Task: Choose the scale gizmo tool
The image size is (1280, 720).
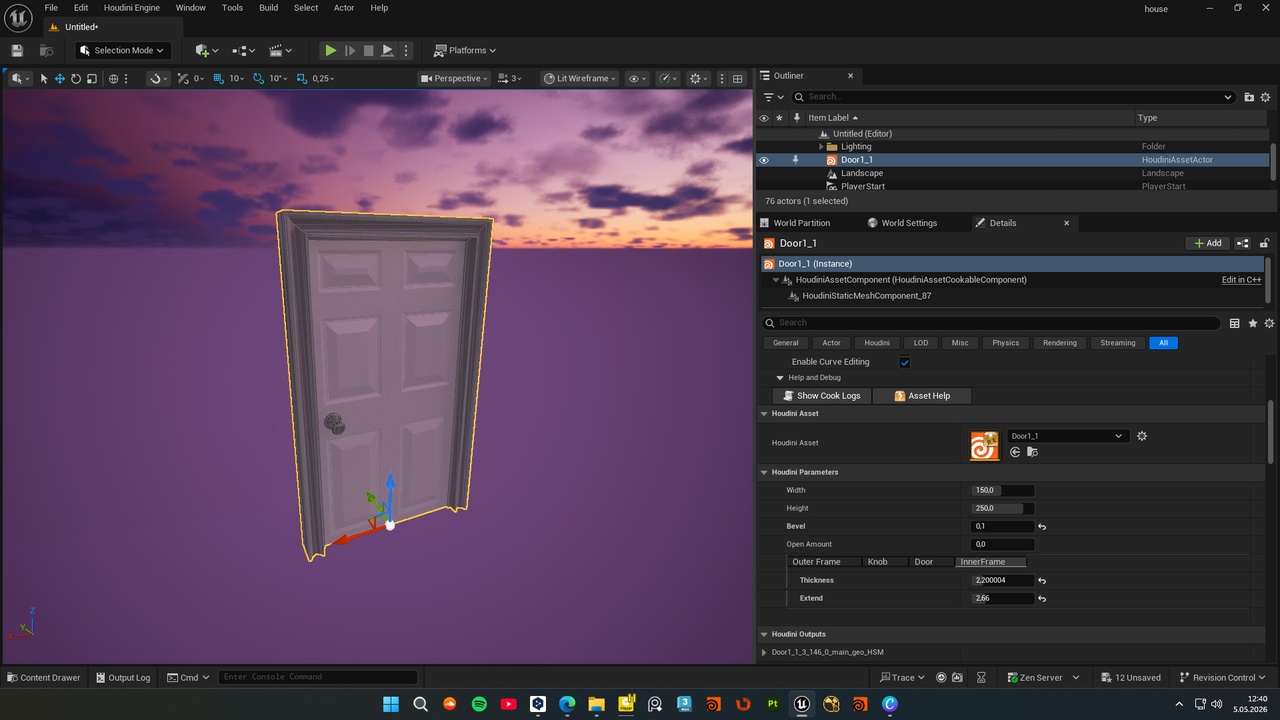Action: pos(92,78)
